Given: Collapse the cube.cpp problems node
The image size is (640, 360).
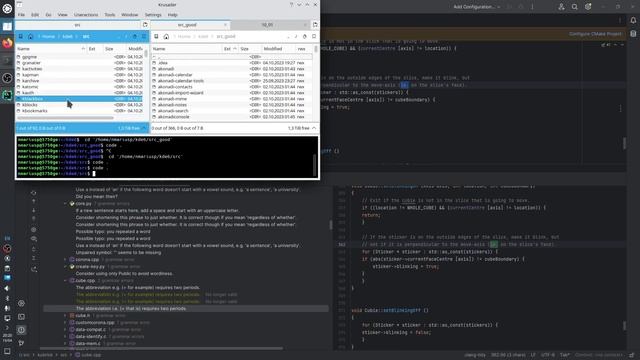Looking at the screenshot, I should point(65,281).
